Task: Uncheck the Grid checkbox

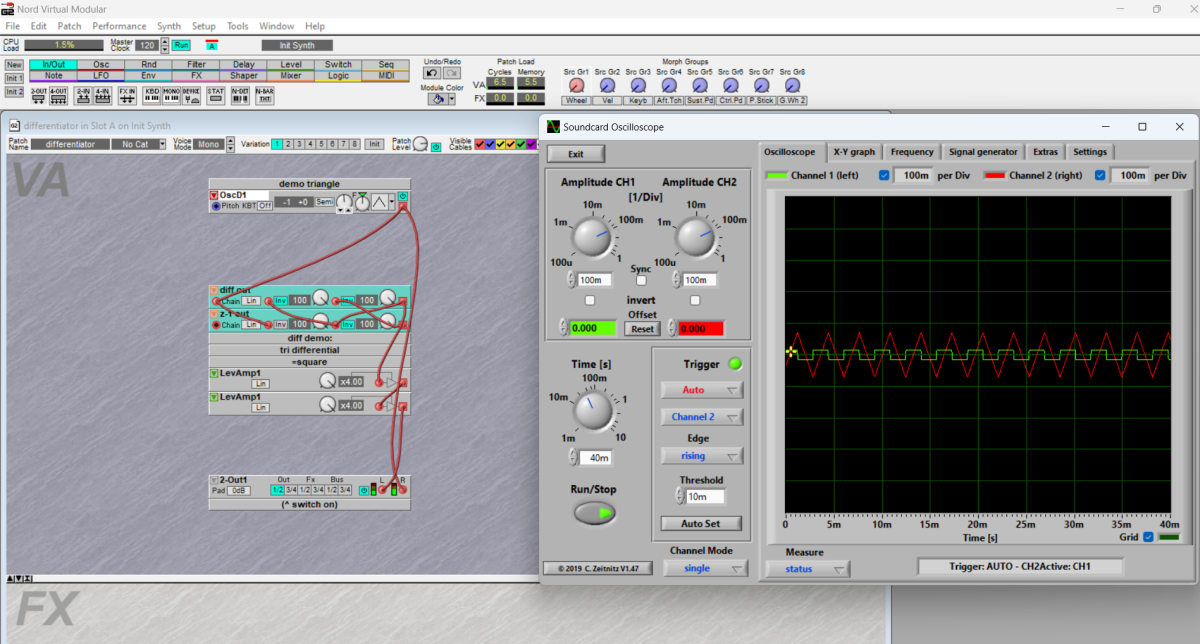Action: click(x=1148, y=537)
